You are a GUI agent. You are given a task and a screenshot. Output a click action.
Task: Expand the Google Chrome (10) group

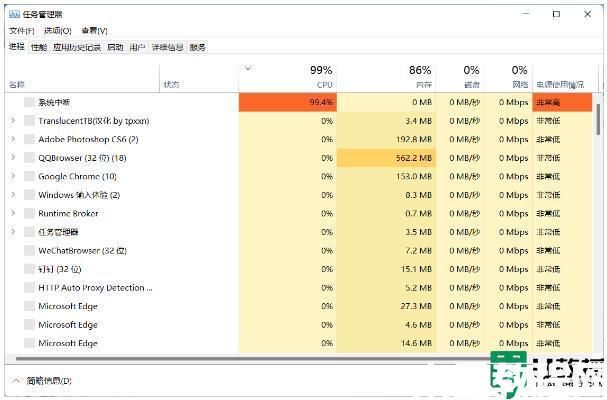(13, 177)
